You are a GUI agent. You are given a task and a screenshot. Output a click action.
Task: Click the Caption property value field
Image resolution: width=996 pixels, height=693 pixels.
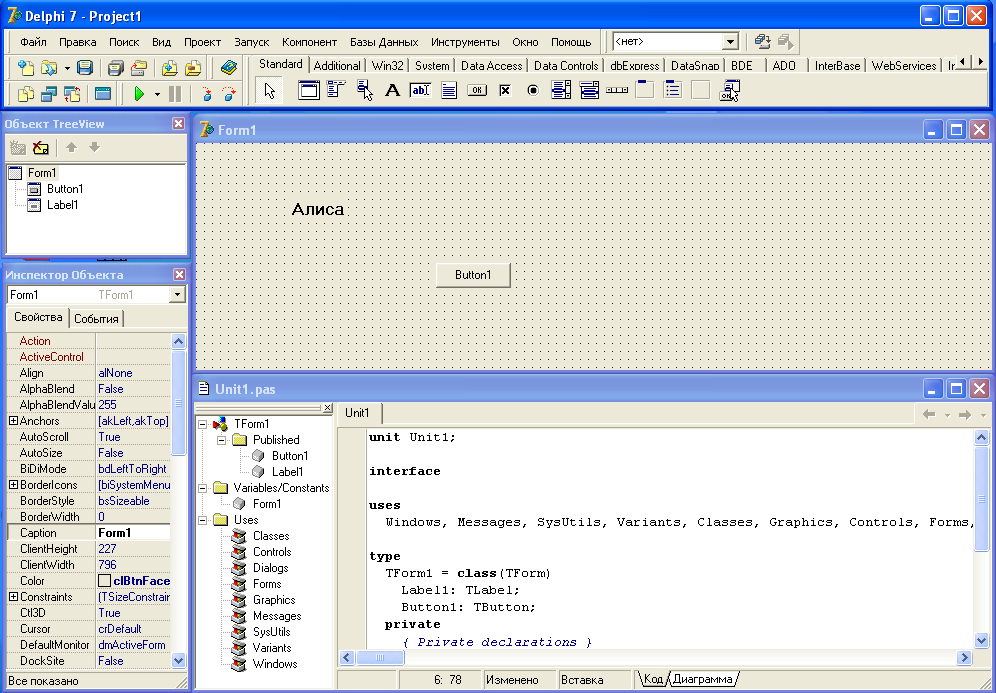coord(133,533)
